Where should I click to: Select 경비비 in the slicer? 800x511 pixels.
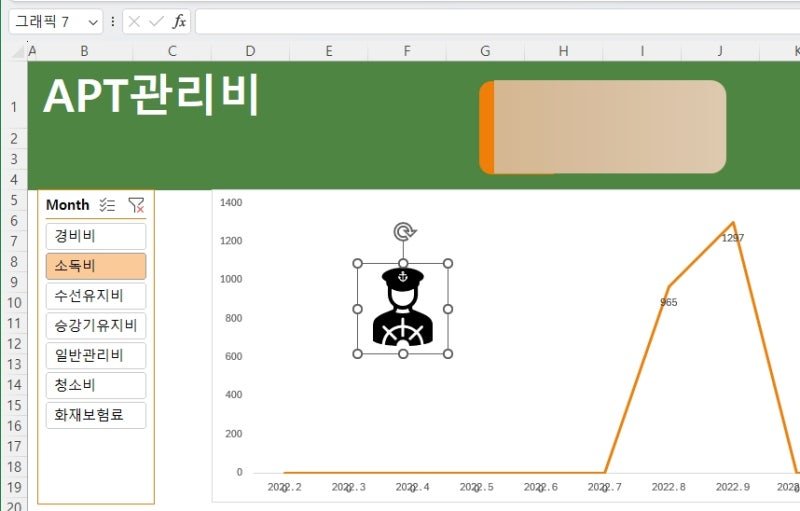tap(96, 236)
